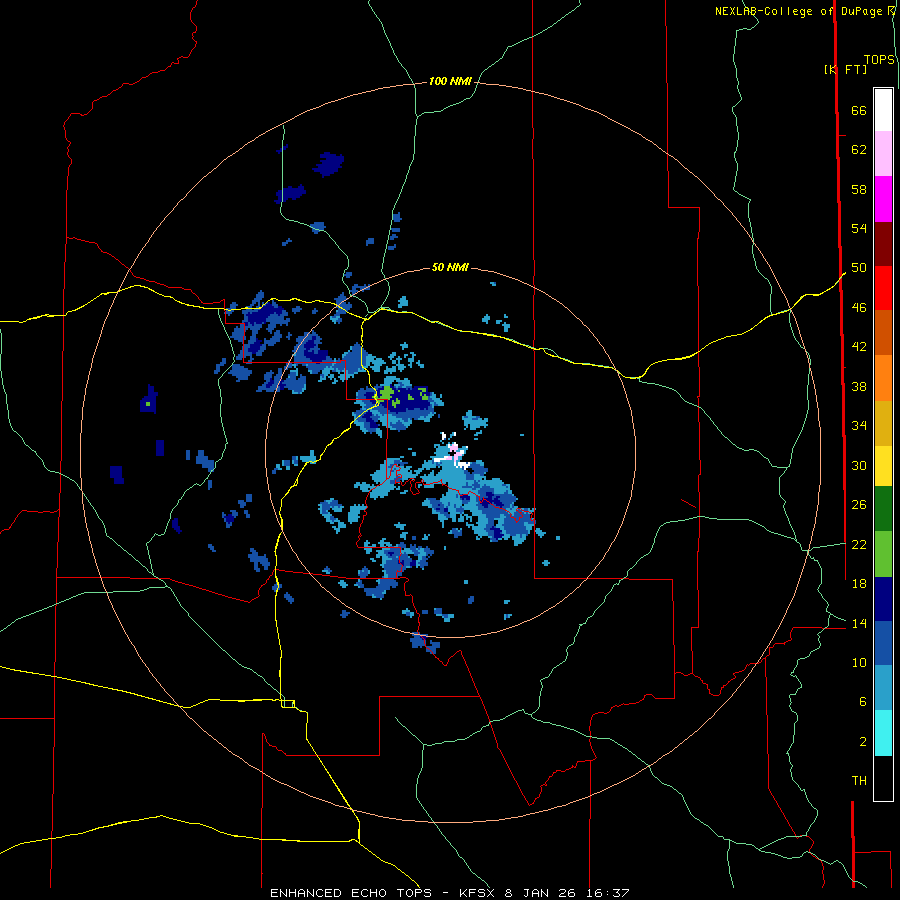Click the '16:37' timestamp
This screenshot has width=900, height=900.
(x=608, y=893)
